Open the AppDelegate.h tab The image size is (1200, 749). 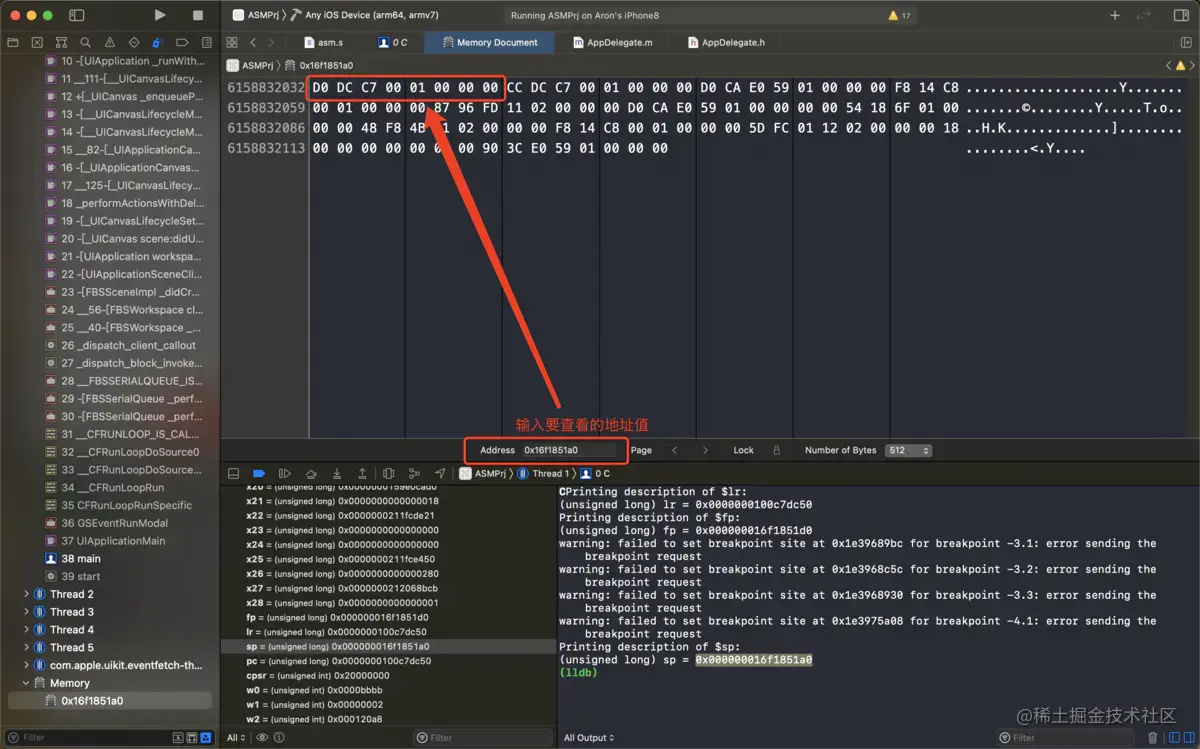(x=727, y=42)
